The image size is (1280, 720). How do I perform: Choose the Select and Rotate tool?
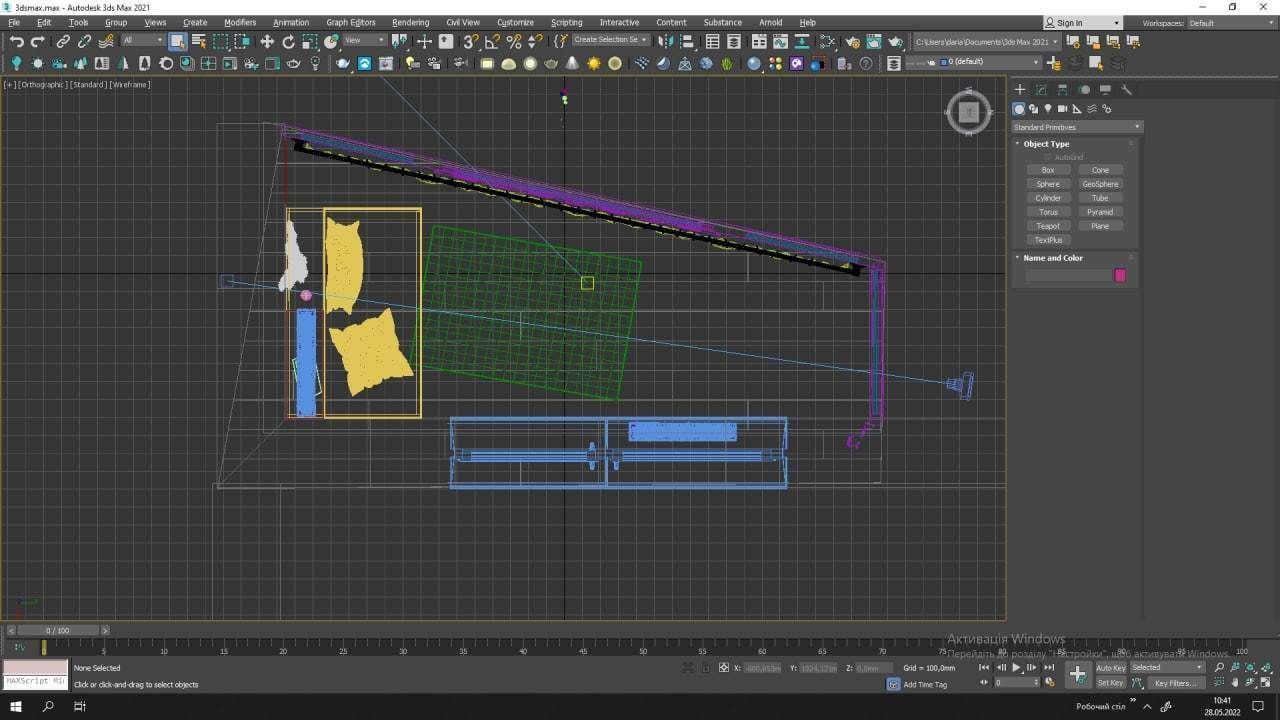[288, 41]
